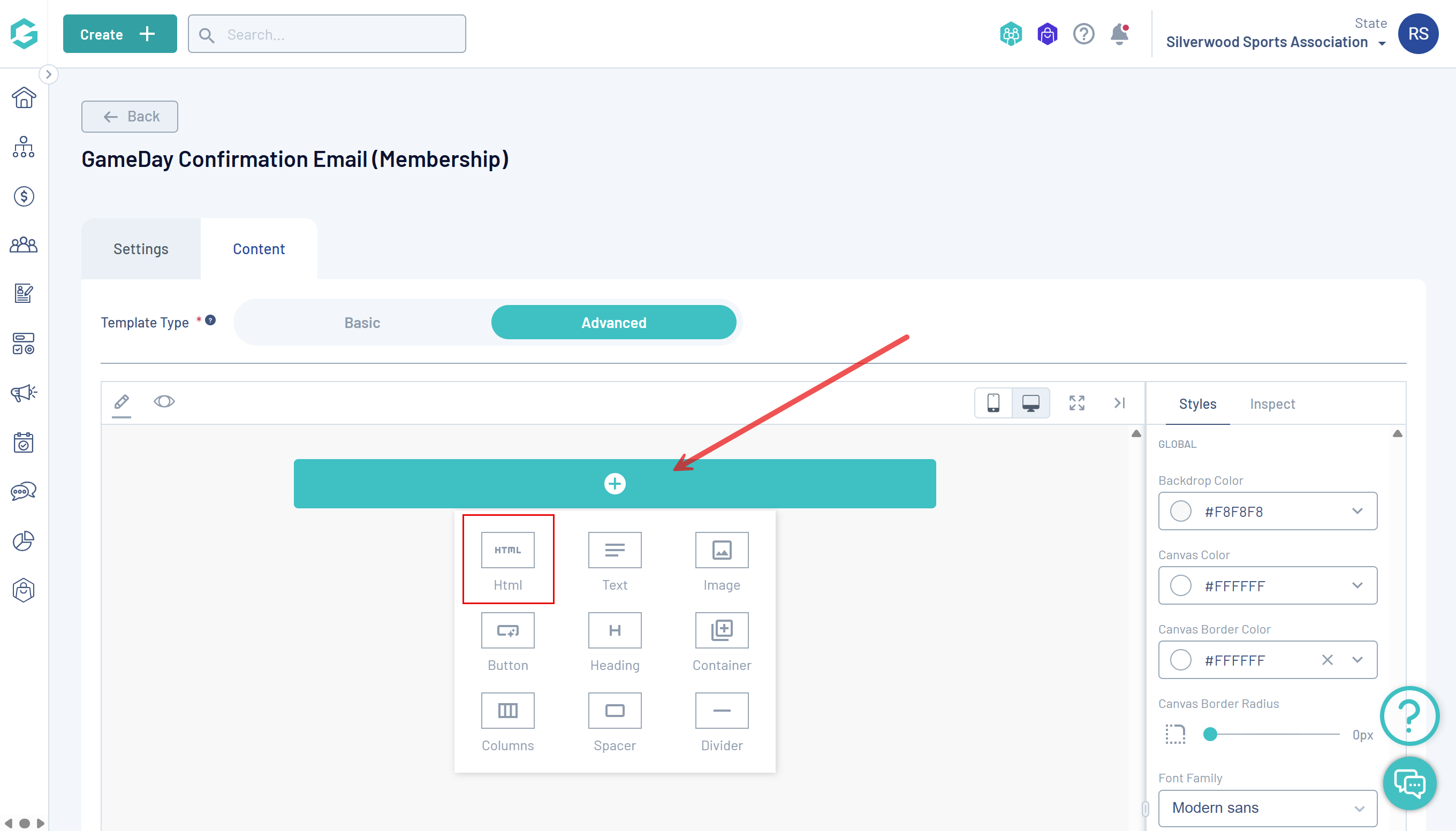Viewport: 1456px width, 831px height.
Task: Click the Canvas Border Radius slider handle
Action: click(1209, 734)
